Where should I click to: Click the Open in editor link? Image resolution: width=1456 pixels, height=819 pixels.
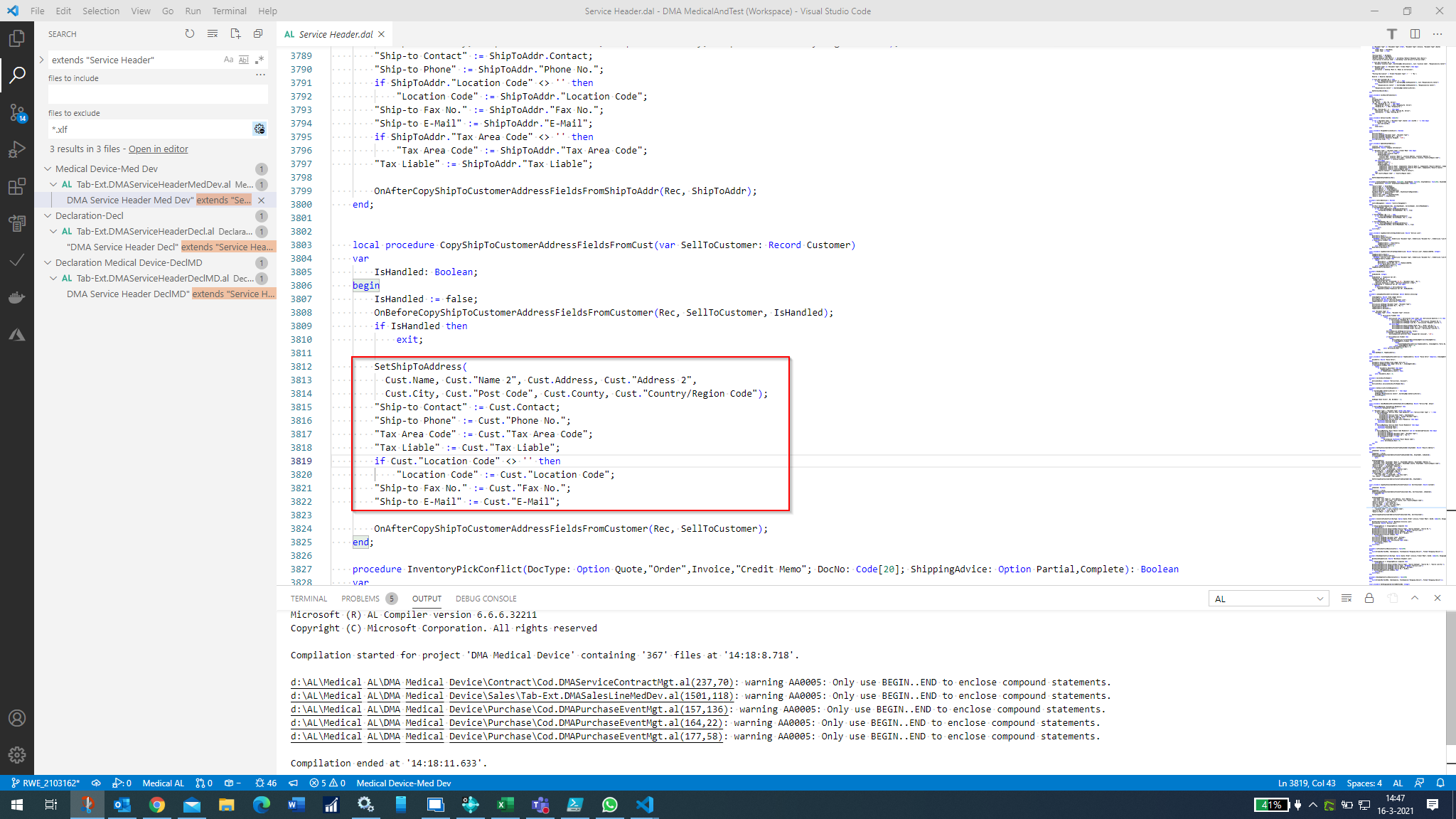[x=159, y=149]
